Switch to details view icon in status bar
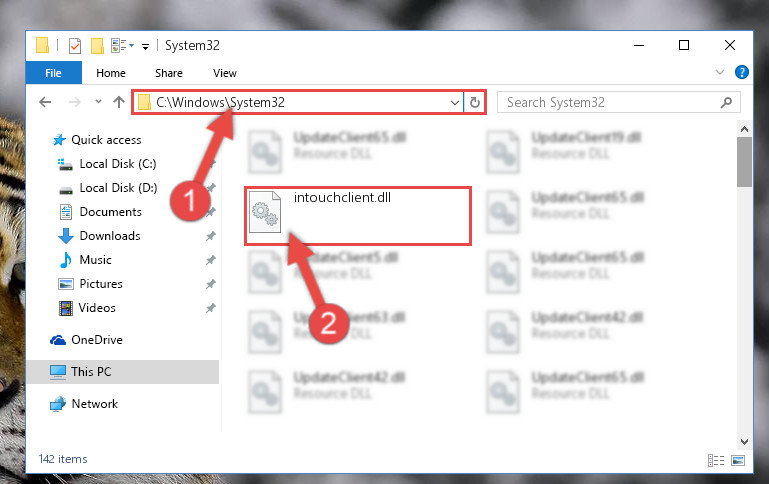Viewport: 769px width, 484px height. pyautogui.click(x=716, y=460)
